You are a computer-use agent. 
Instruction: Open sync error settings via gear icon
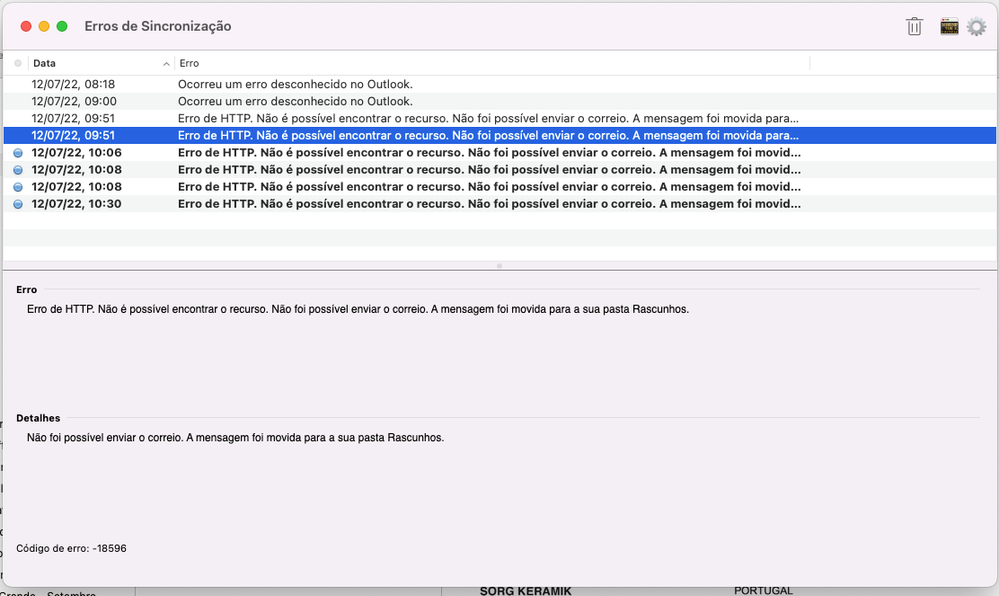coord(976,27)
